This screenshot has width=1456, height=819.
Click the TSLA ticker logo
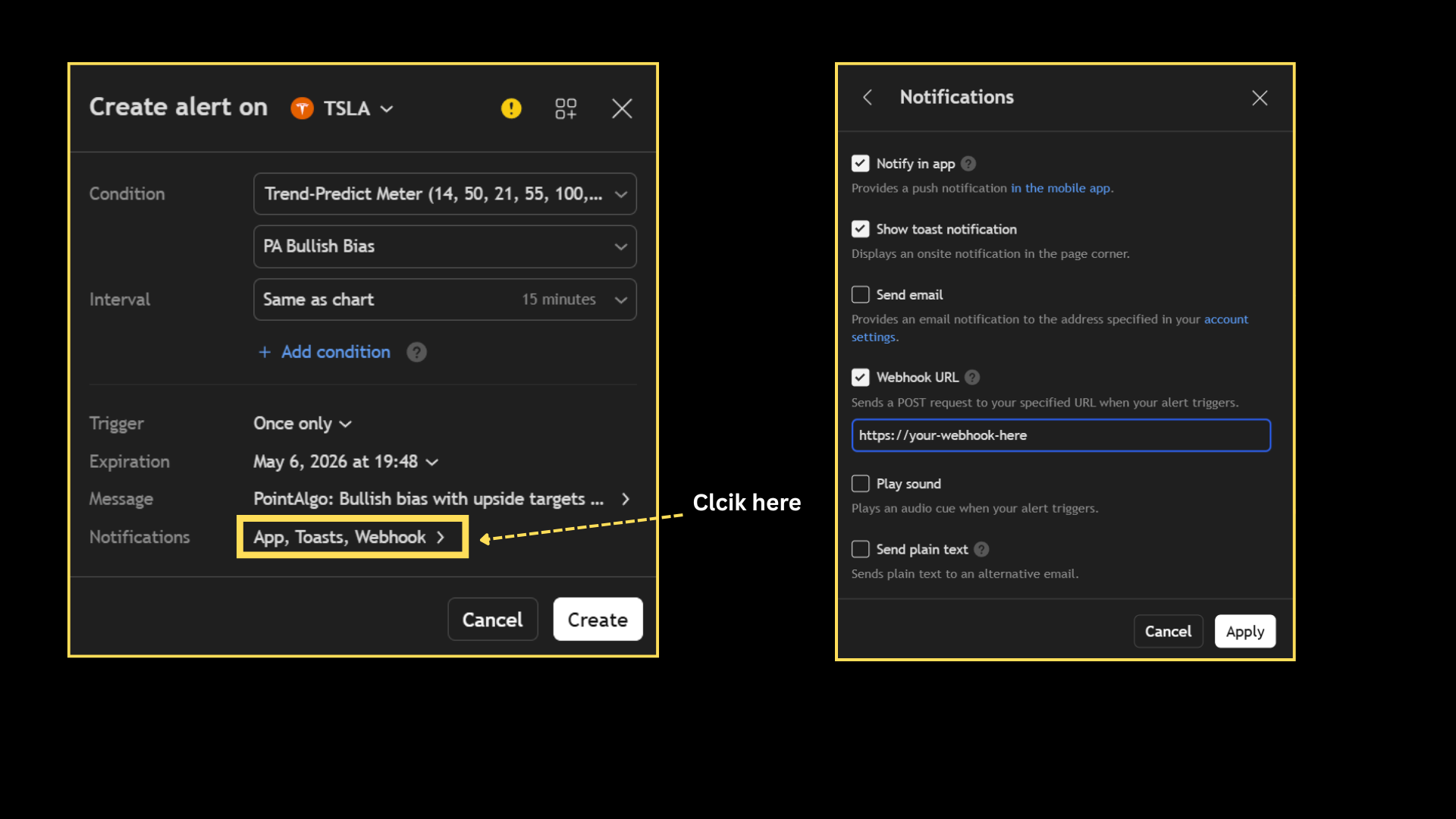tap(302, 108)
